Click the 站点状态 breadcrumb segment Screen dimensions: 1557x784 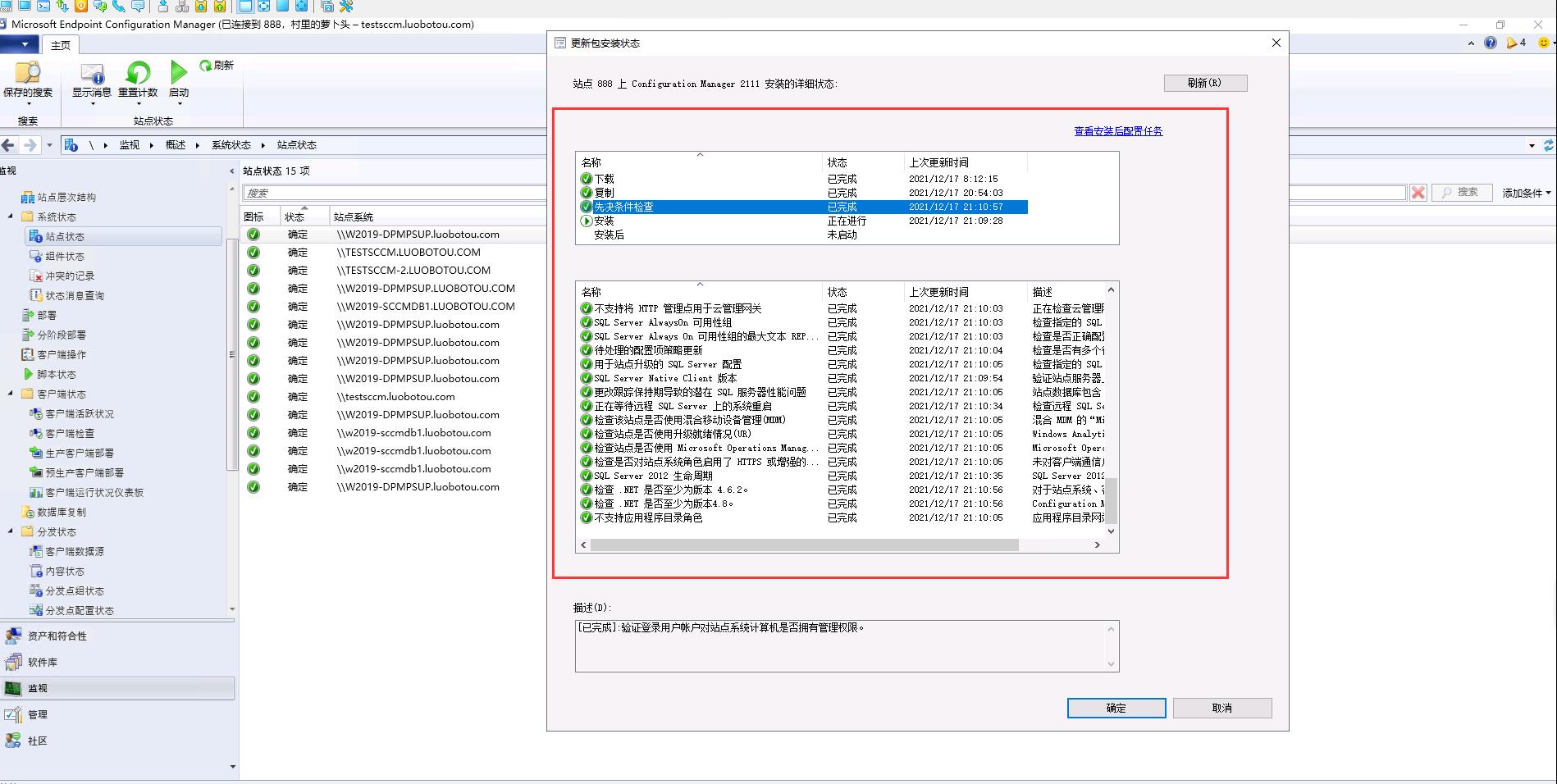296,145
